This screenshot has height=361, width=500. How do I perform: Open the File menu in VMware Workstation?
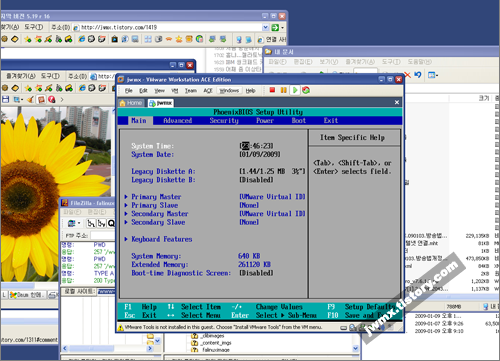pos(129,91)
